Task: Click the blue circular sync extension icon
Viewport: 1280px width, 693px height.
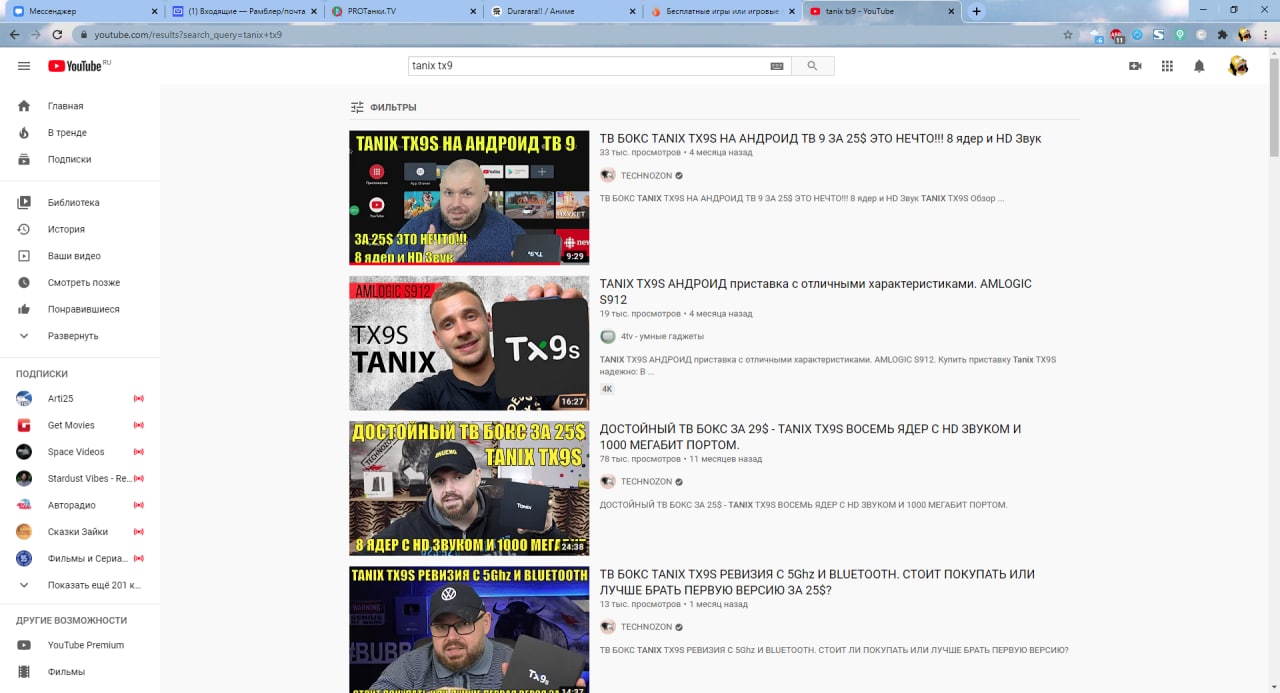Action: [1137, 34]
